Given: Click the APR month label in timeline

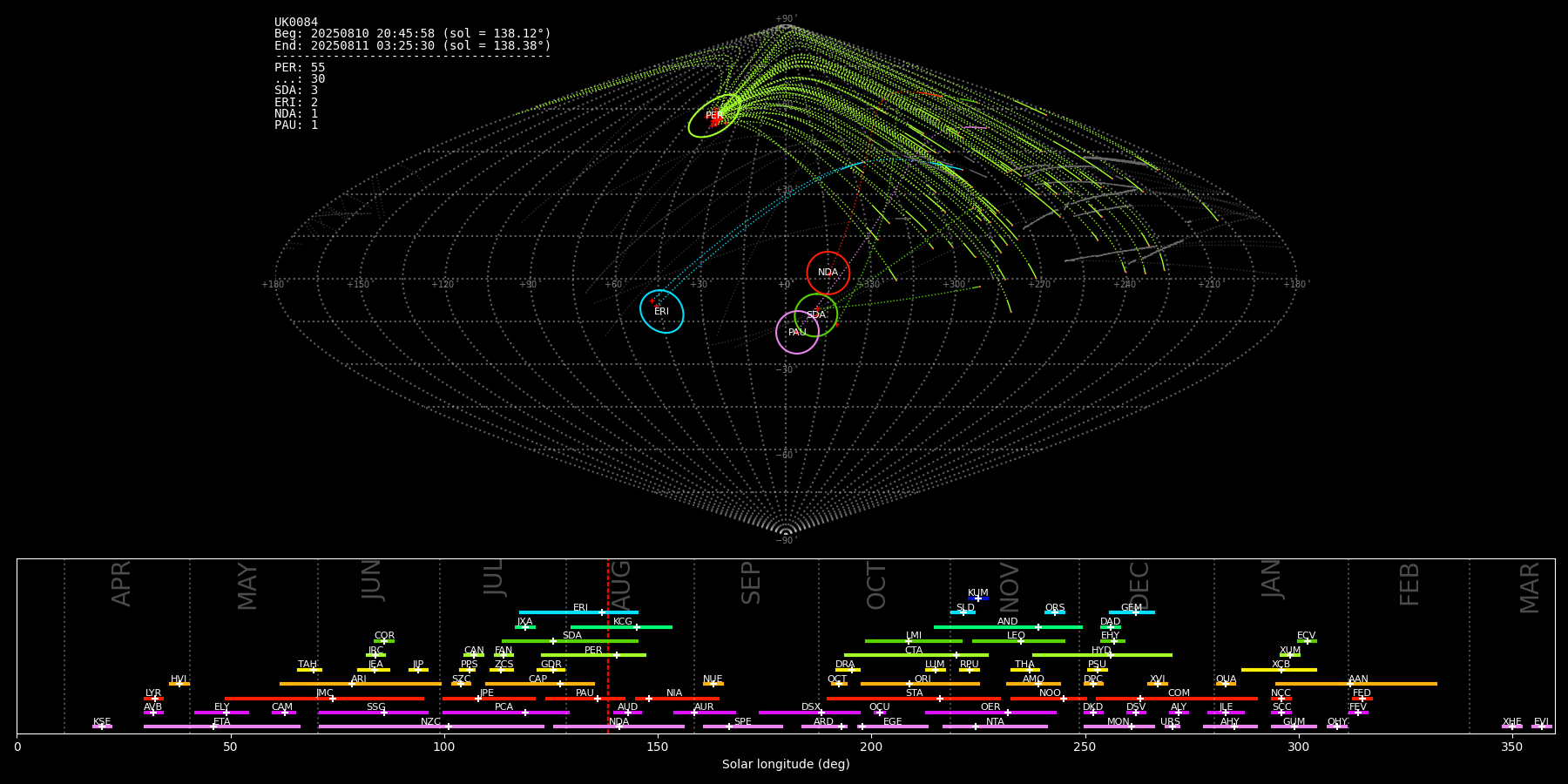Looking at the screenshot, I should (x=121, y=584).
